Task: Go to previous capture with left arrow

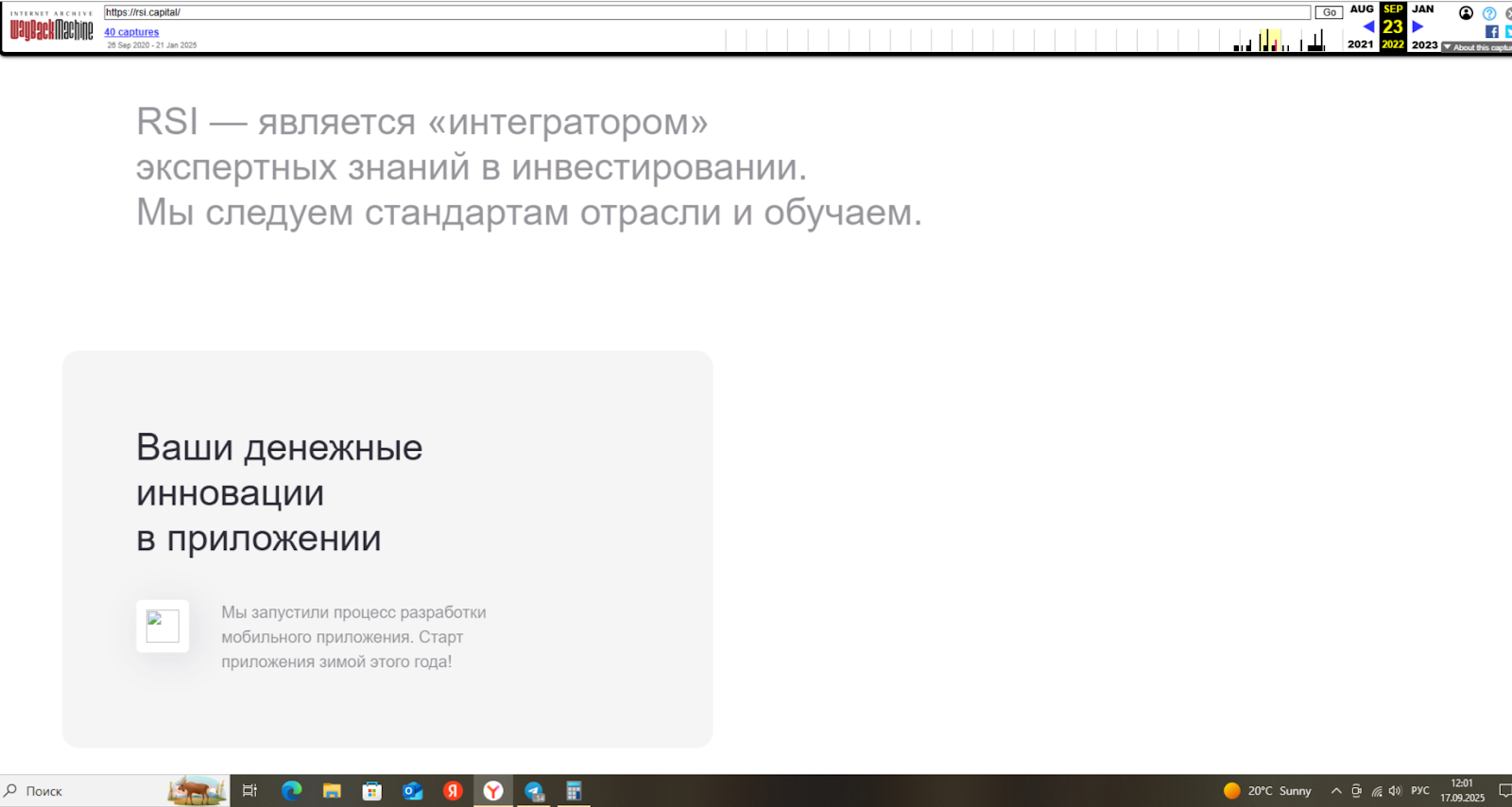Action: point(1368,26)
